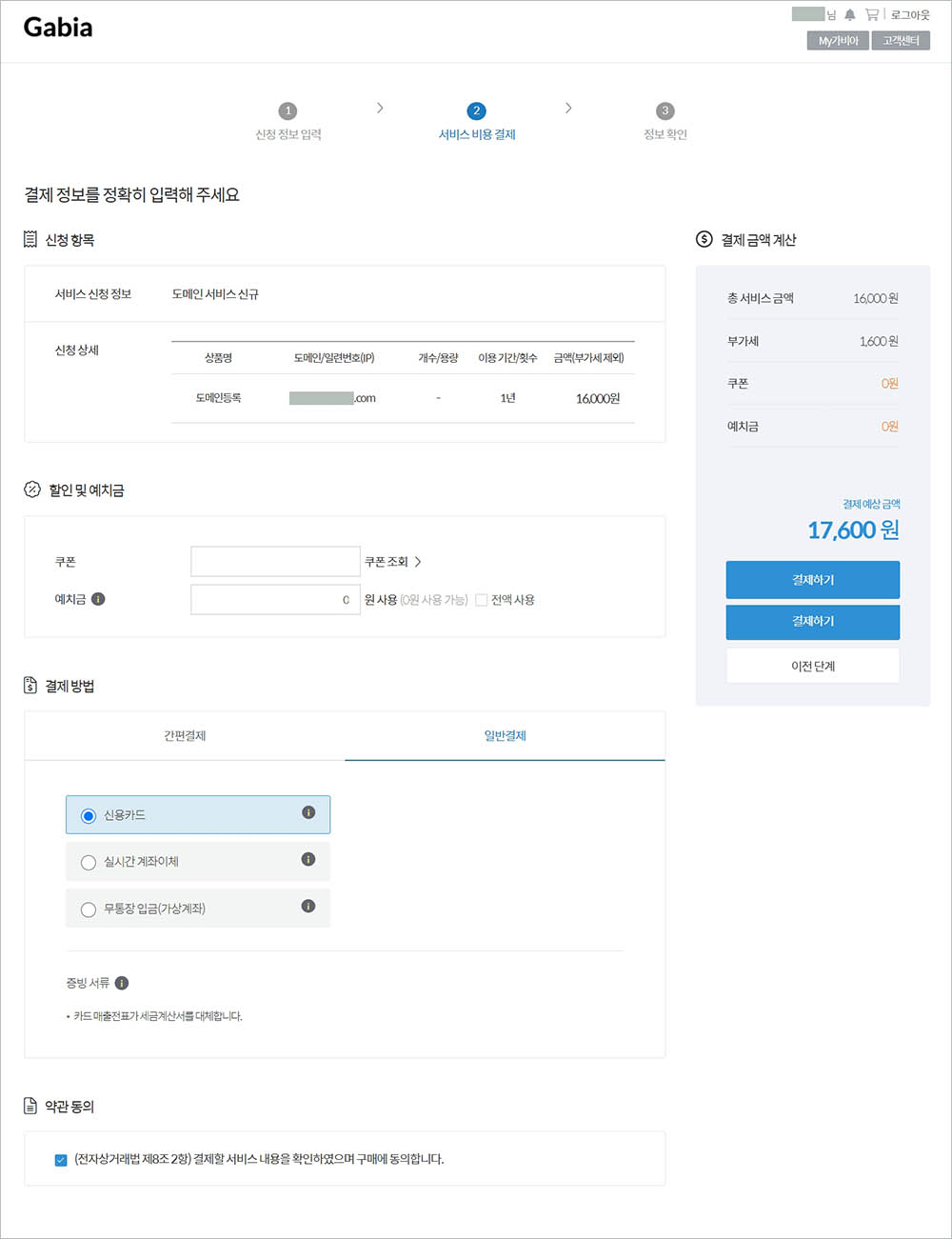The height and width of the screenshot is (1239, 952).
Task: Enable the 전액 사용 checkbox
Action: pyautogui.click(x=481, y=599)
